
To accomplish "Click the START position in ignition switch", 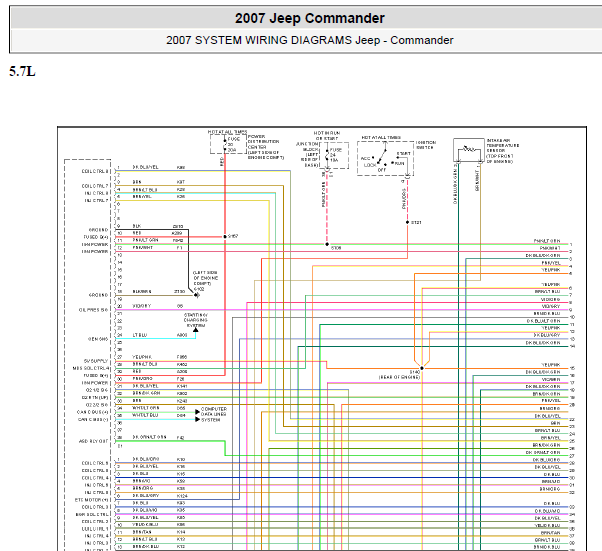I will 404,154.
